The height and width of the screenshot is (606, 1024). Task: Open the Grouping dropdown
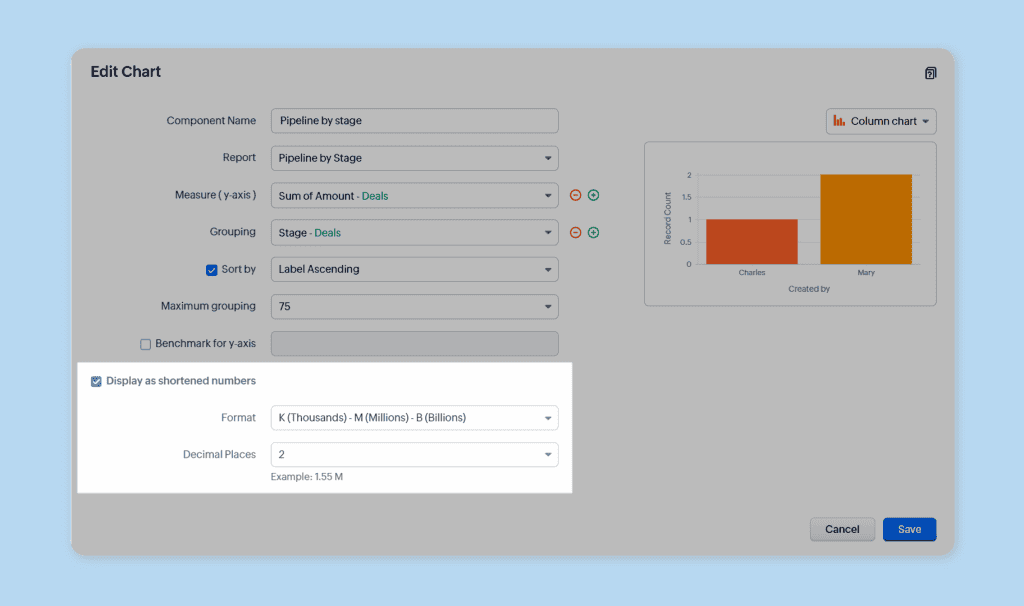tap(414, 232)
